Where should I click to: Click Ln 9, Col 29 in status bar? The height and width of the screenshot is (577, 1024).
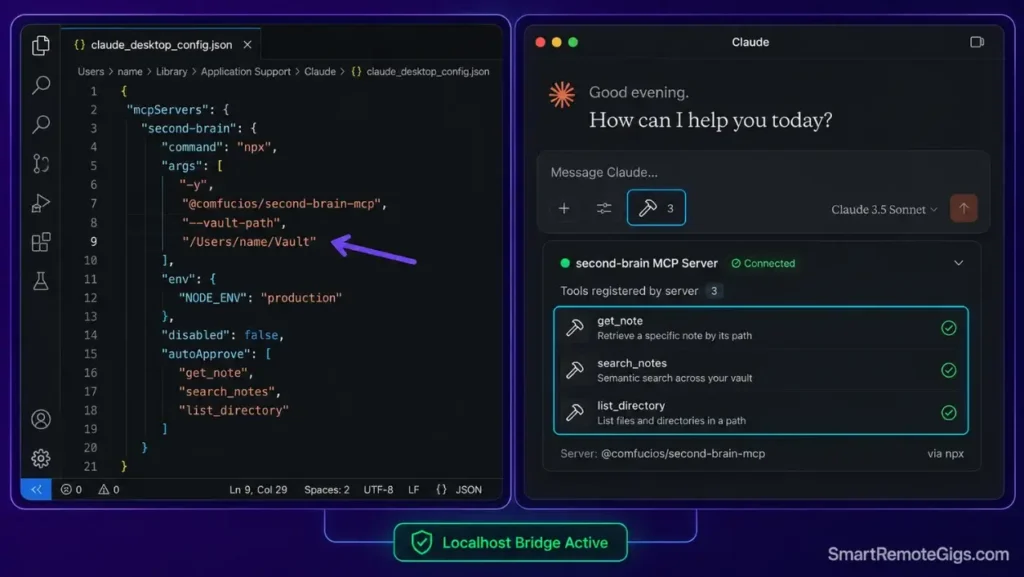[258, 490]
